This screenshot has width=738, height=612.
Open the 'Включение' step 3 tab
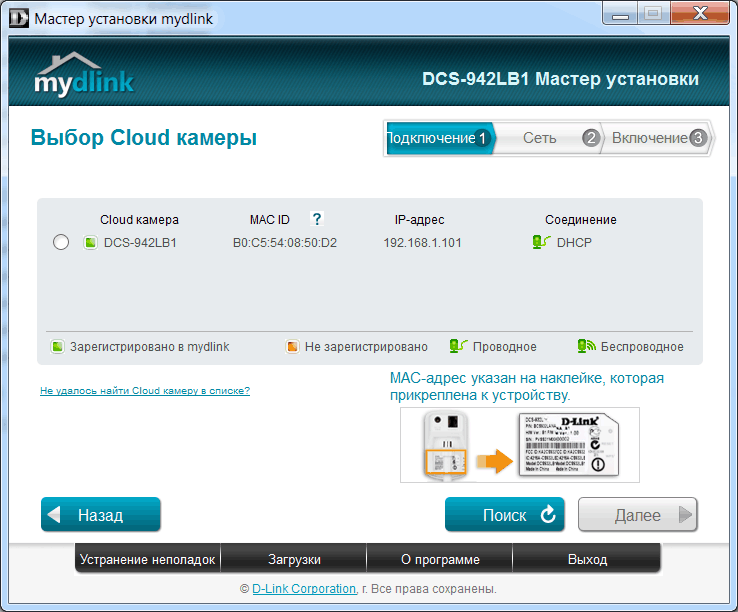pos(657,138)
